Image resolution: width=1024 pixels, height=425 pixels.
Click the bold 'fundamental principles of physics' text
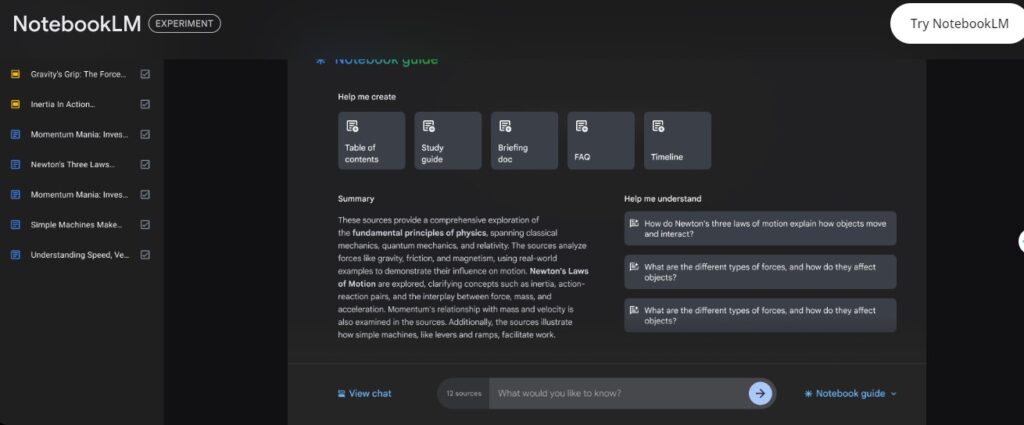point(419,232)
